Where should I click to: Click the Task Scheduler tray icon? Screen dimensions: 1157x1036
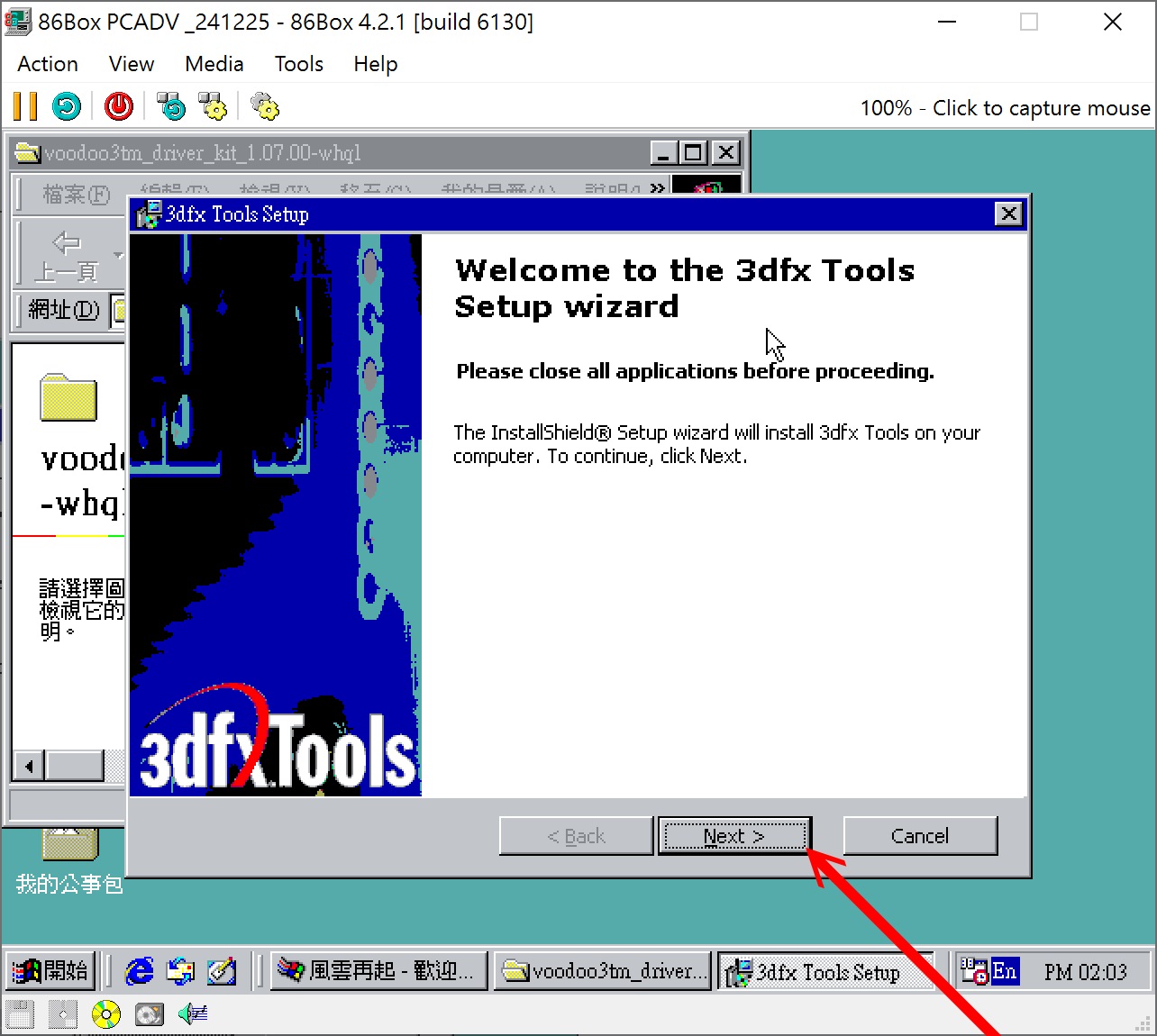coord(974,971)
